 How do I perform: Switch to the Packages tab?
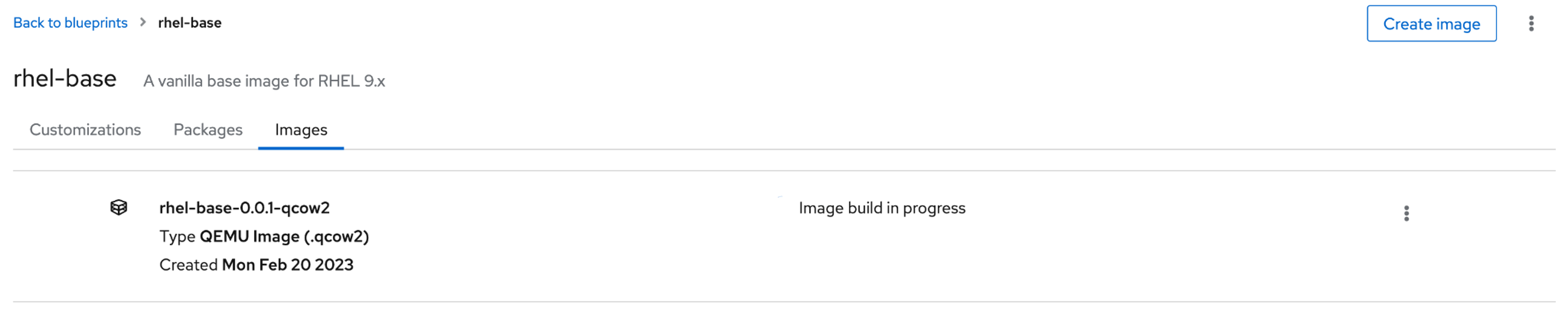(x=208, y=130)
